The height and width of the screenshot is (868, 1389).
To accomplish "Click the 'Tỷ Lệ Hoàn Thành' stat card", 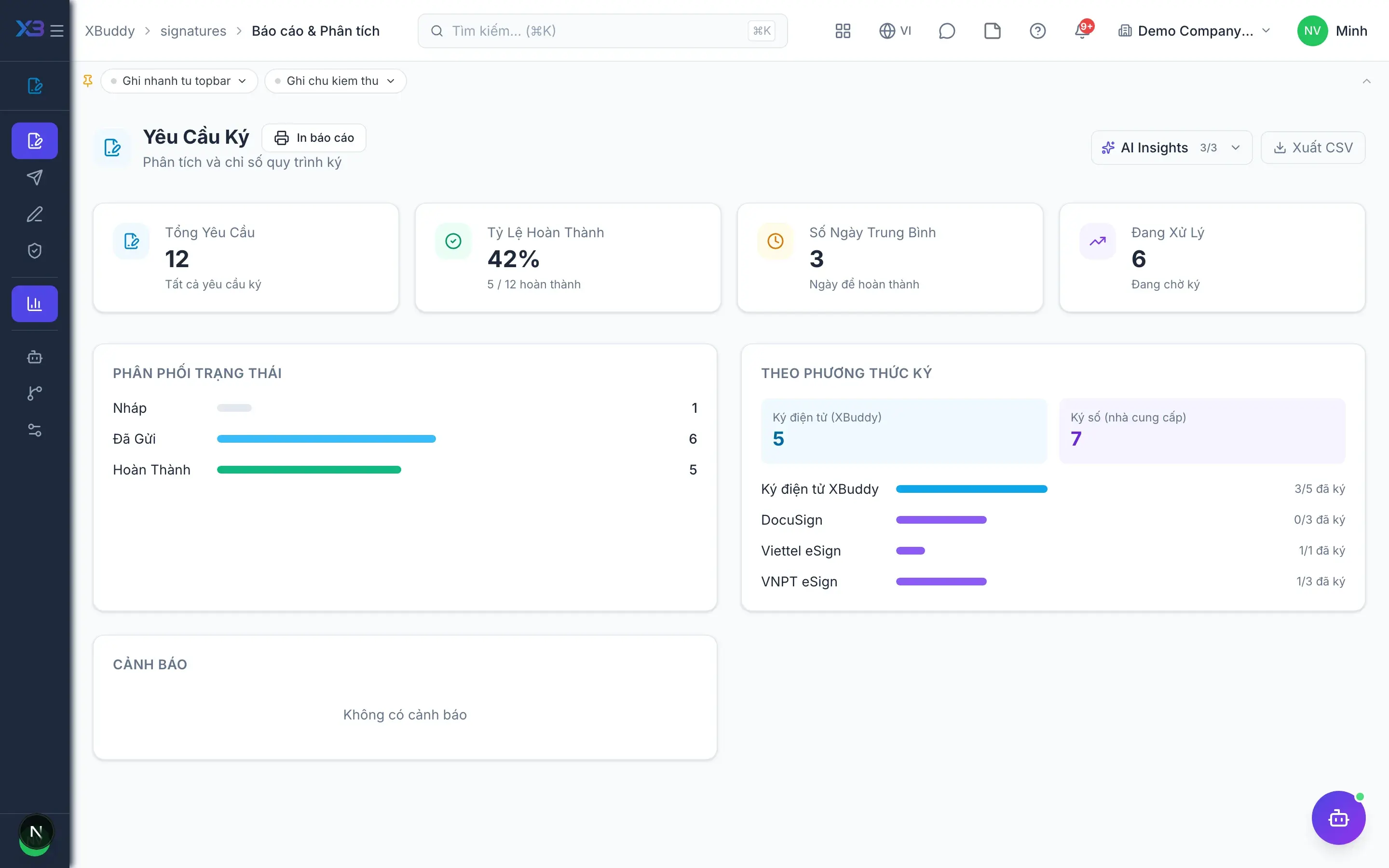I will 568,258.
